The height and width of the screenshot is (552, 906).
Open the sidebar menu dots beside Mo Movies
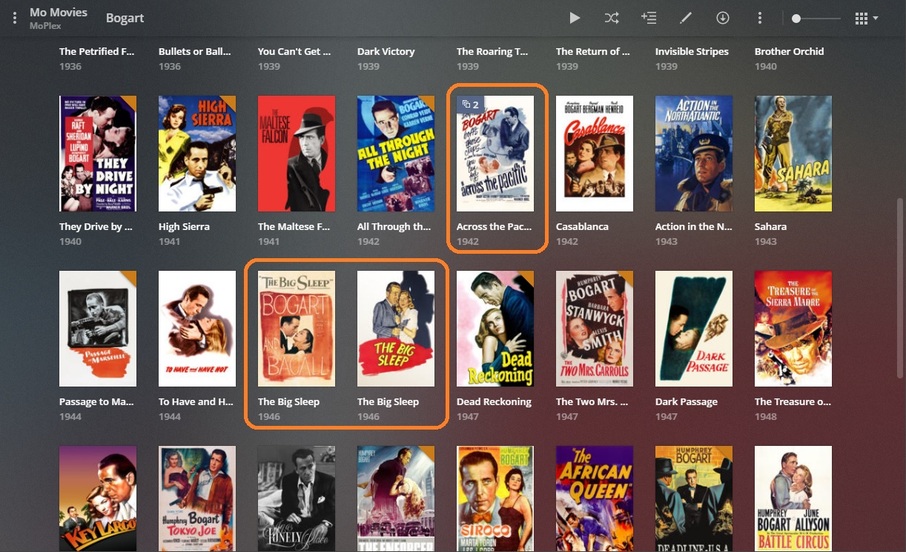click(x=14, y=18)
